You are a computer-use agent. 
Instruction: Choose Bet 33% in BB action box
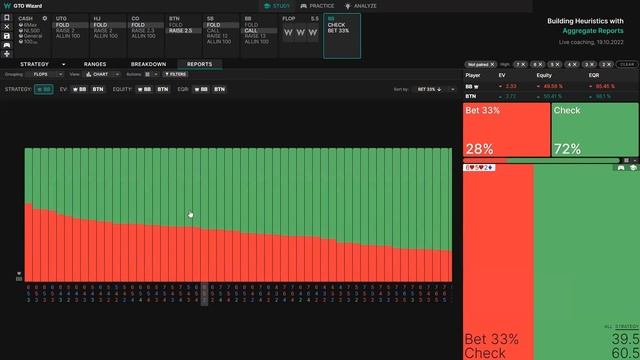[338, 31]
